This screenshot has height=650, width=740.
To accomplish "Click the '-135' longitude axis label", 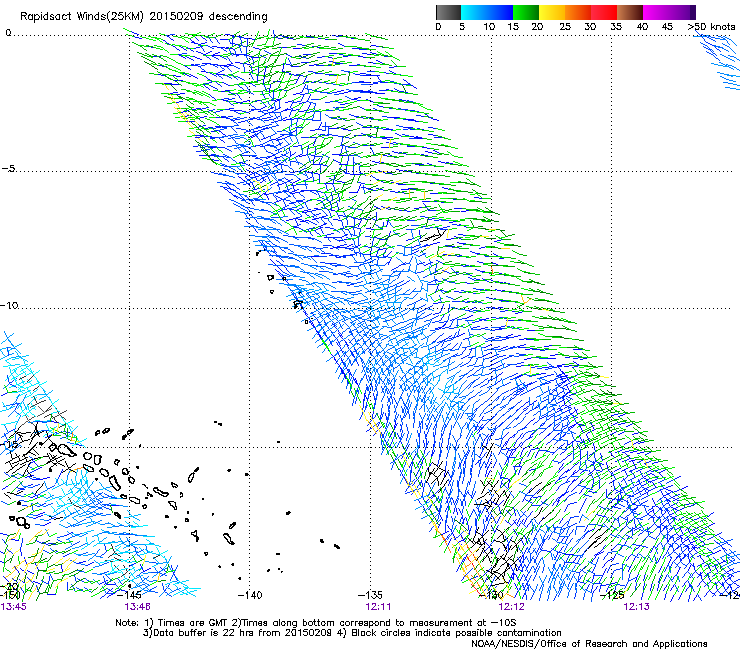I will coord(370,595).
